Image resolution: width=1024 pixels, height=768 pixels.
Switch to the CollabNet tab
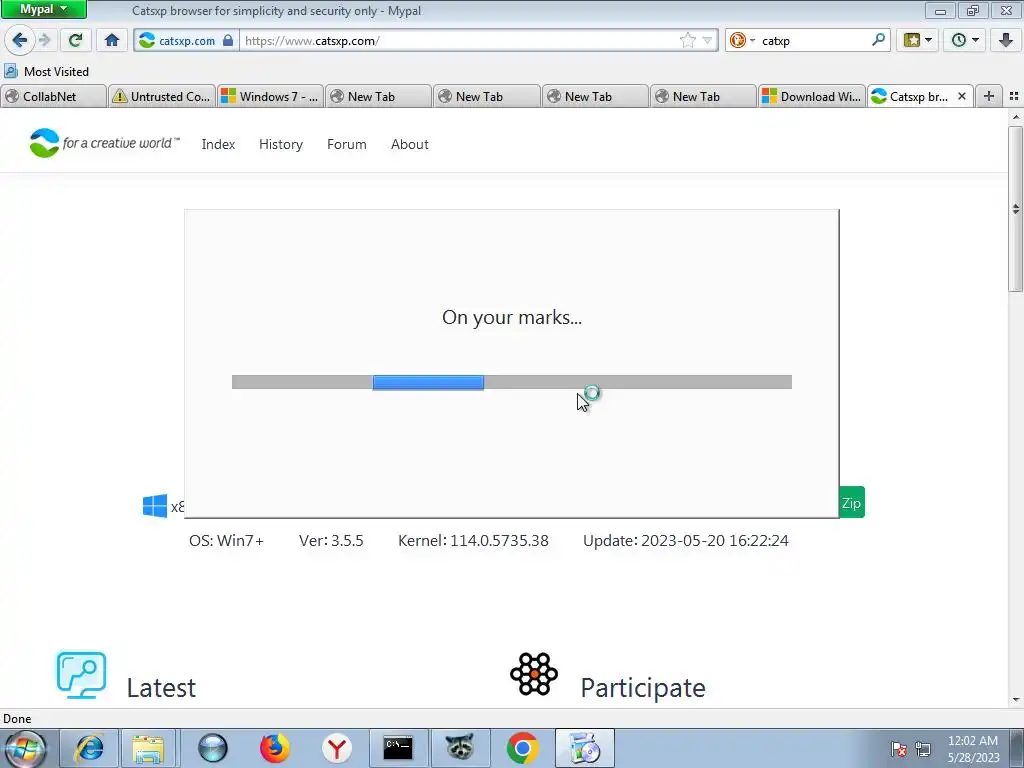tap(54, 97)
